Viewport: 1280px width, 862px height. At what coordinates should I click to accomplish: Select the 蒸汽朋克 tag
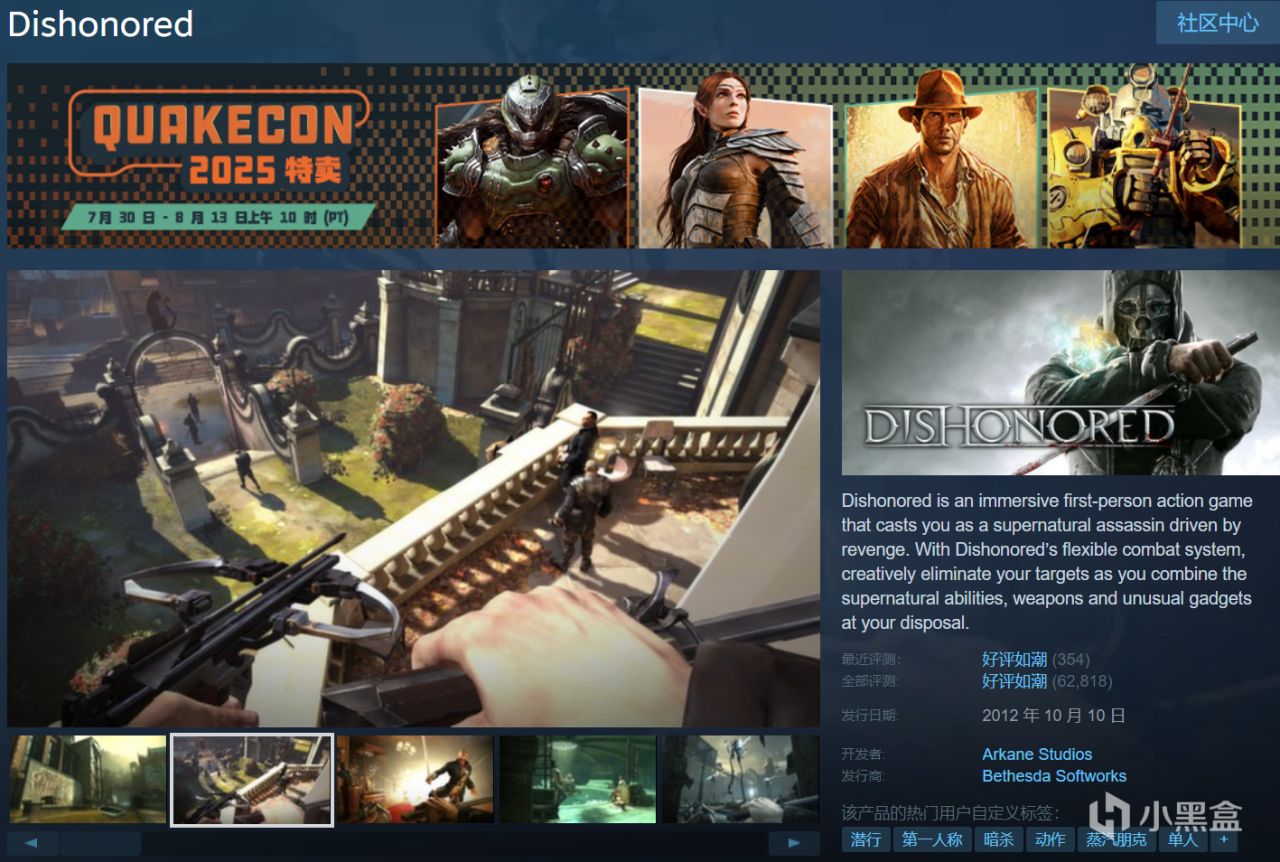click(1117, 839)
